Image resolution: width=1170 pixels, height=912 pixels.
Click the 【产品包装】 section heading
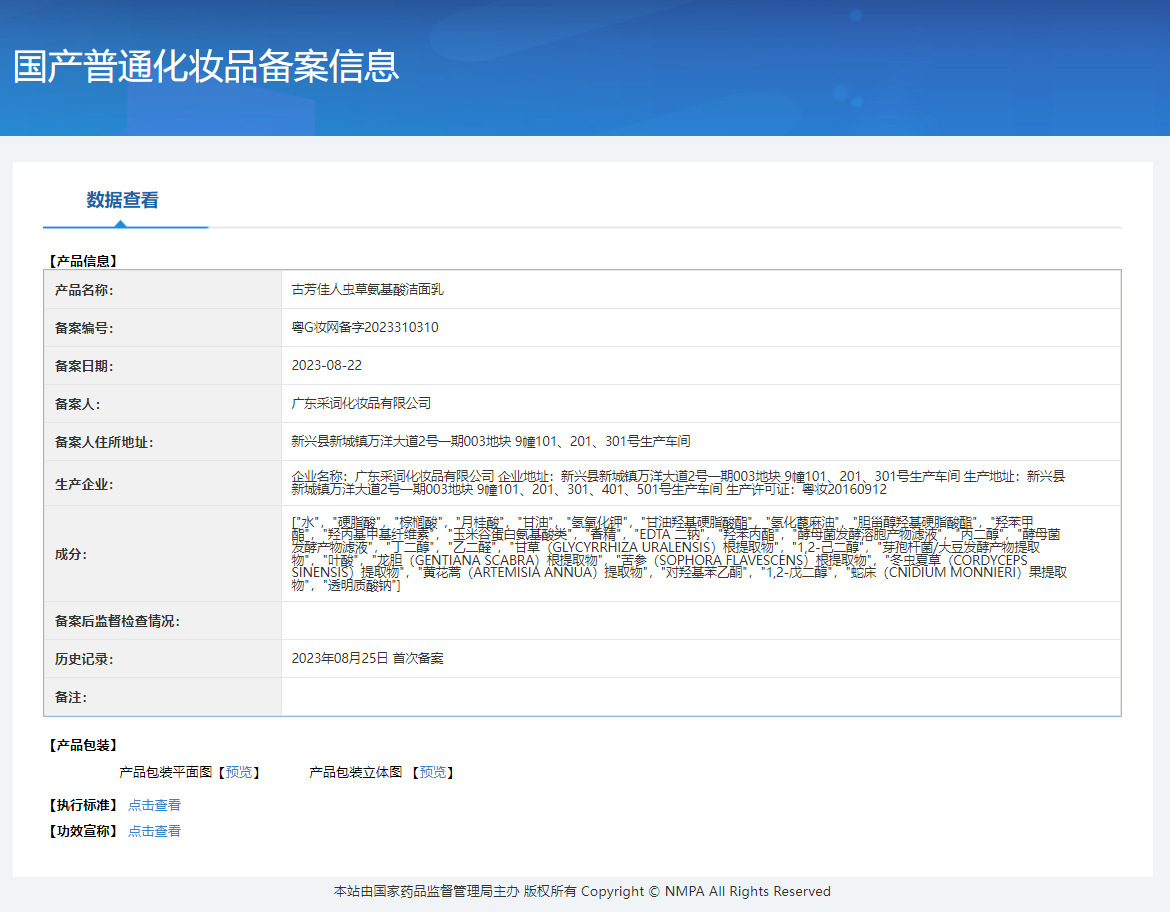84,746
